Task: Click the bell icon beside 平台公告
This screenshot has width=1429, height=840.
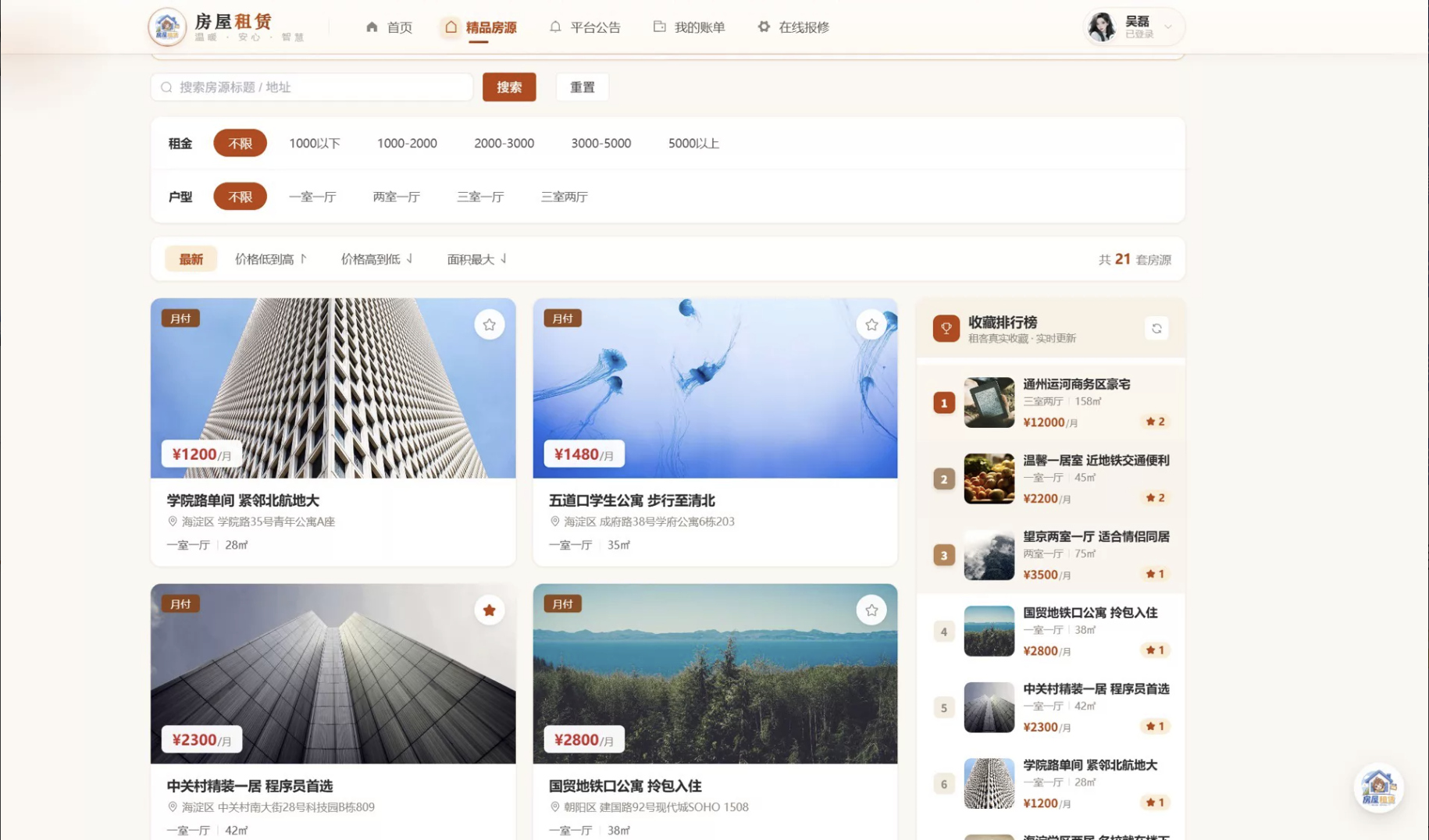Action: [555, 27]
